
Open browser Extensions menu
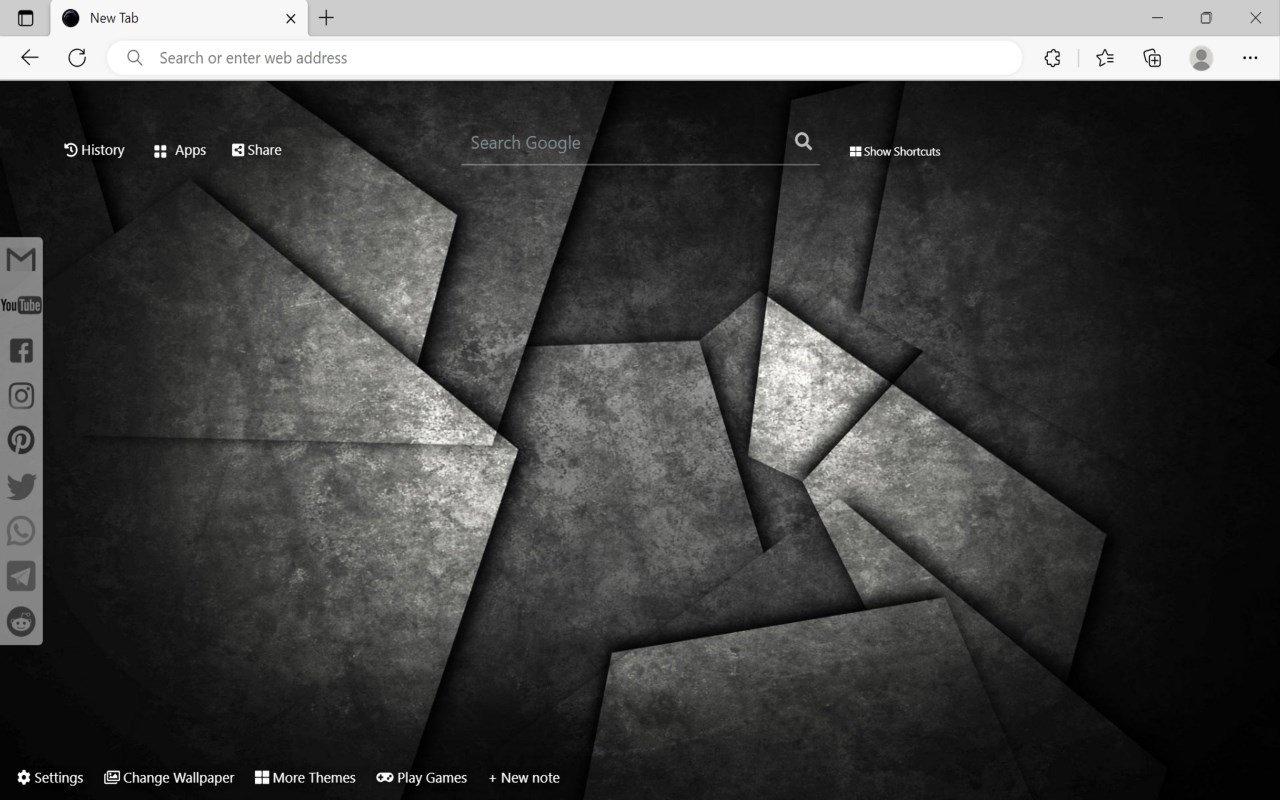coord(1052,58)
